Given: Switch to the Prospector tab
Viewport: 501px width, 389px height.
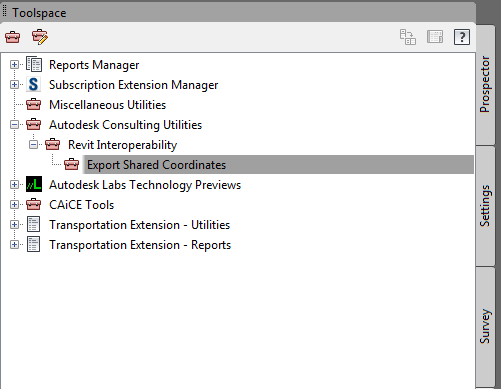Looking at the screenshot, I should point(485,84).
